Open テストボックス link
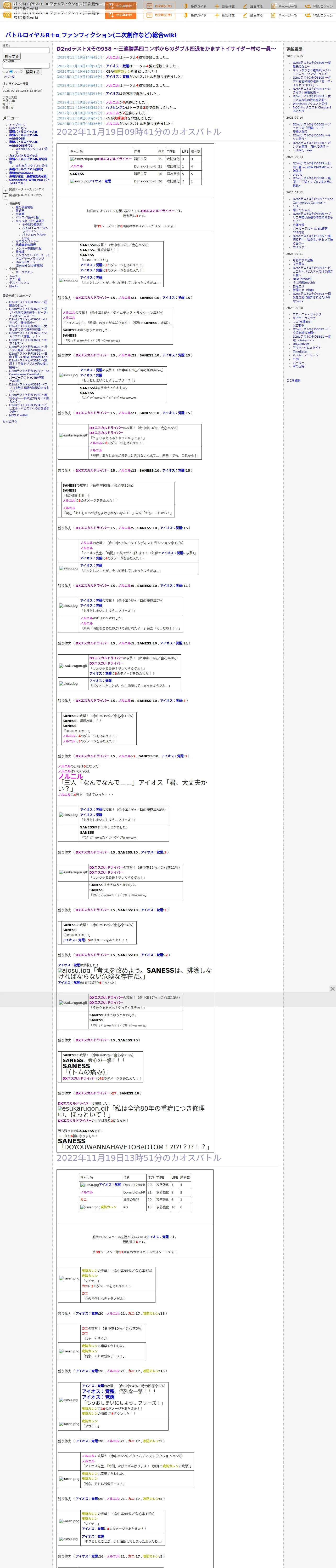Screen dimensions: 336x1568 [19, 283]
